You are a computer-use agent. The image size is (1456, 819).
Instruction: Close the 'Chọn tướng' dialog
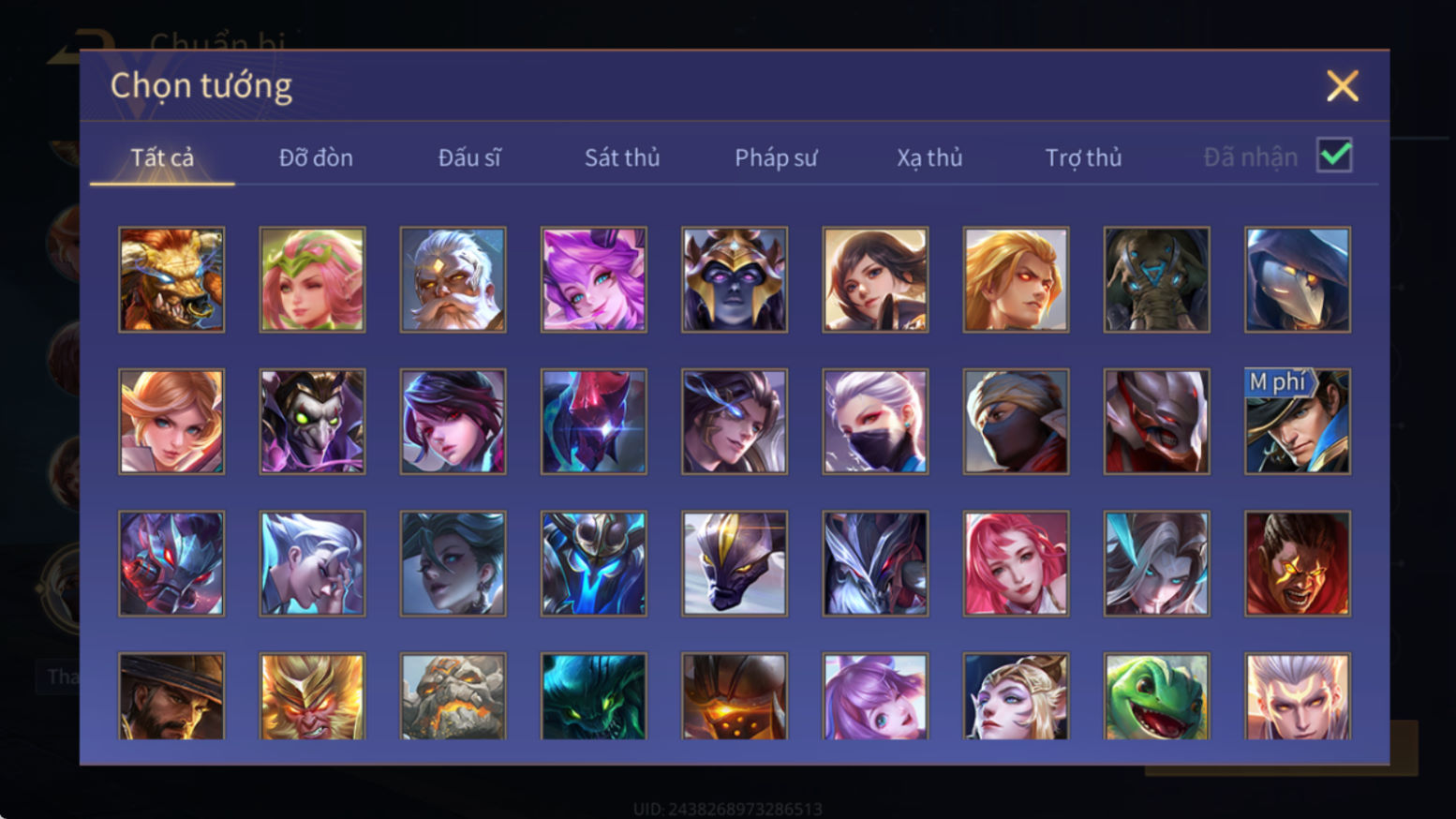[1342, 86]
